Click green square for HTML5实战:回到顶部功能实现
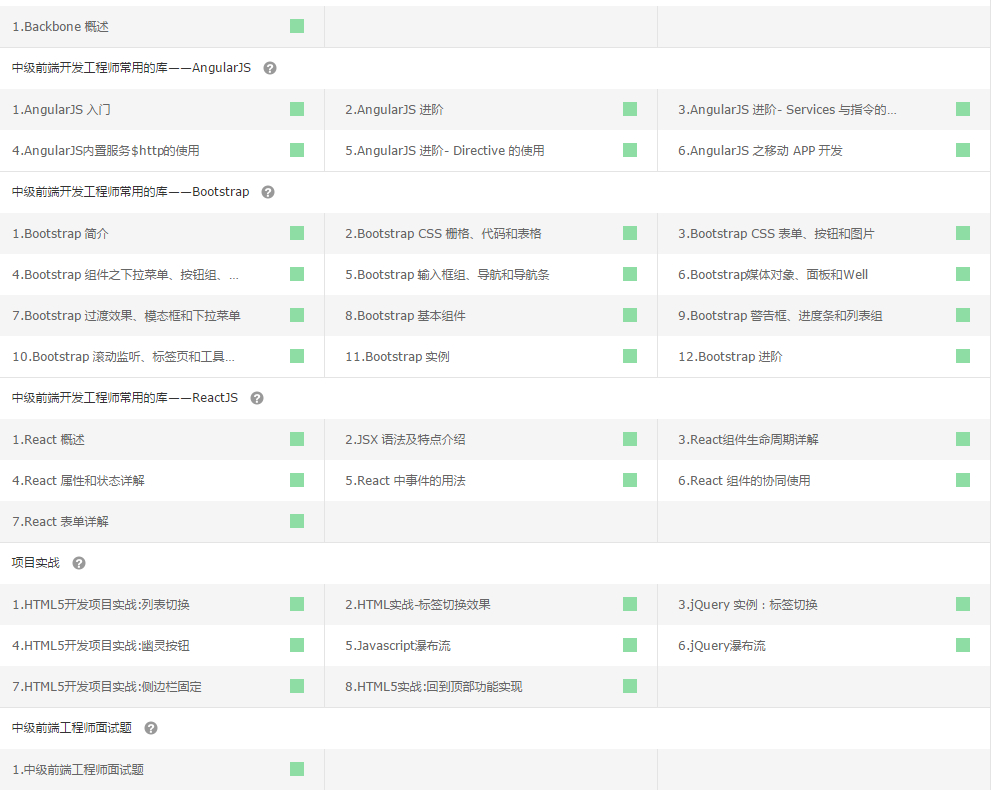This screenshot has width=991, height=790. point(630,686)
